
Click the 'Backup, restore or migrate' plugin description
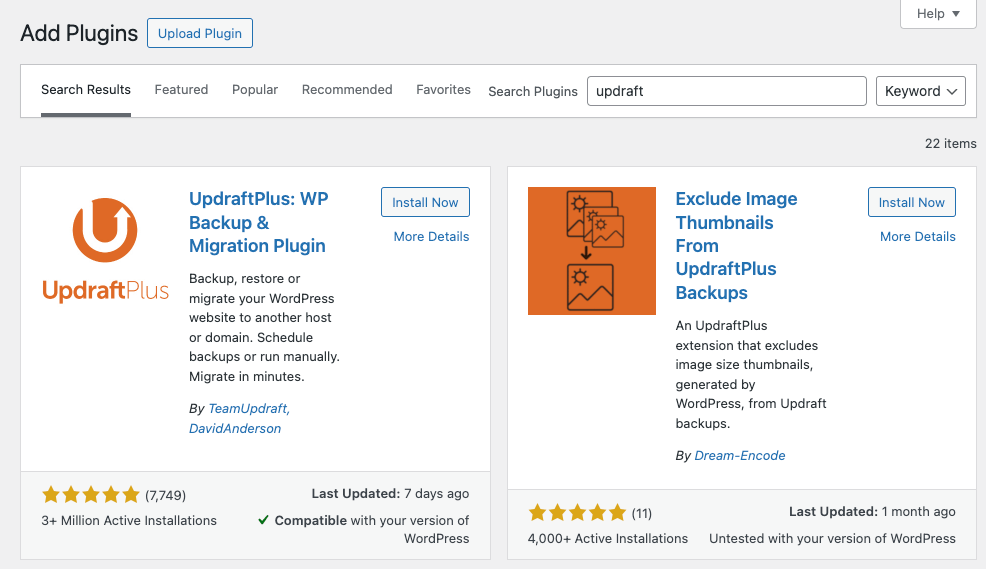coord(264,328)
